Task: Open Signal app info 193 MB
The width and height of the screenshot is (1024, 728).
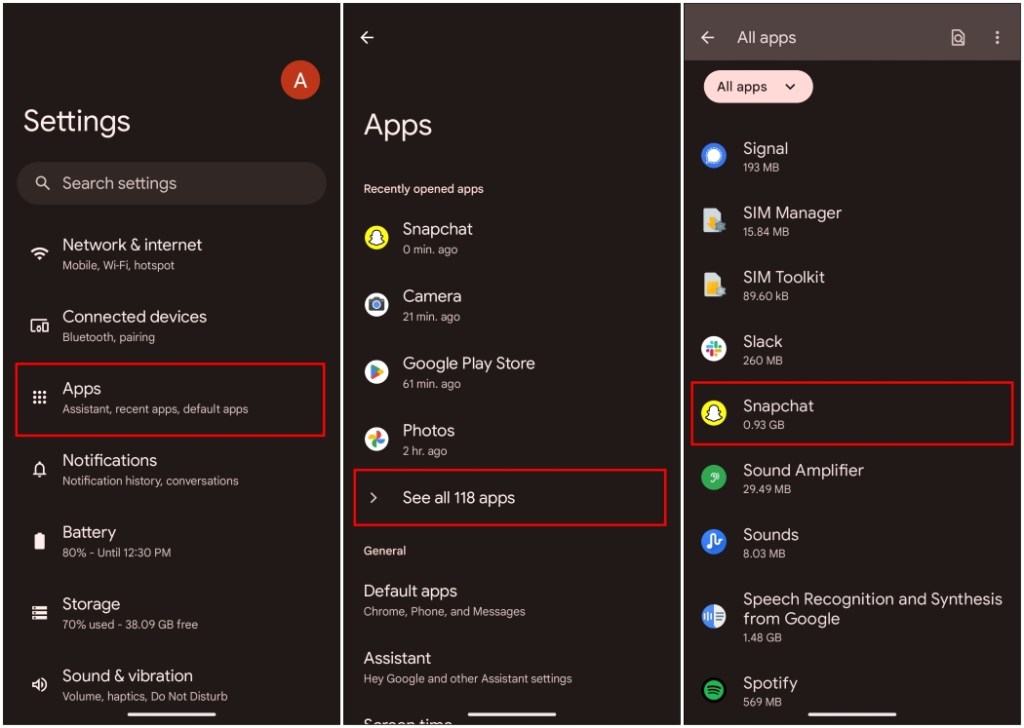Action: click(852, 157)
